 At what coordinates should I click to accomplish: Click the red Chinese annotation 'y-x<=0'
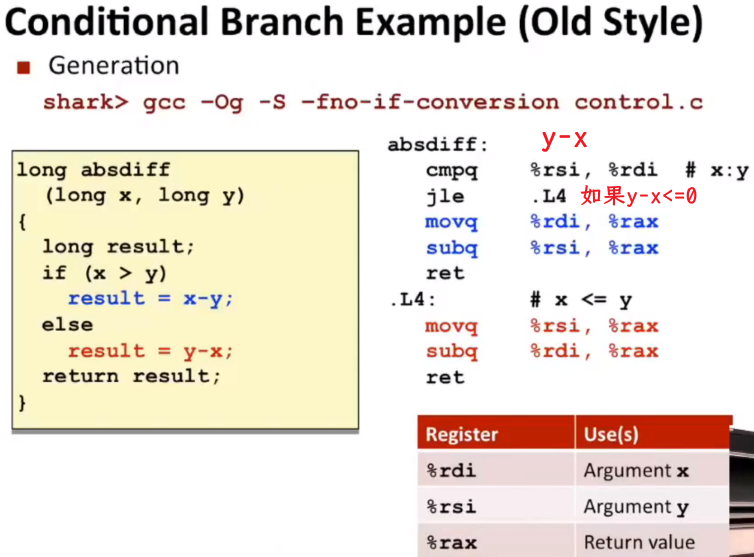point(639,196)
